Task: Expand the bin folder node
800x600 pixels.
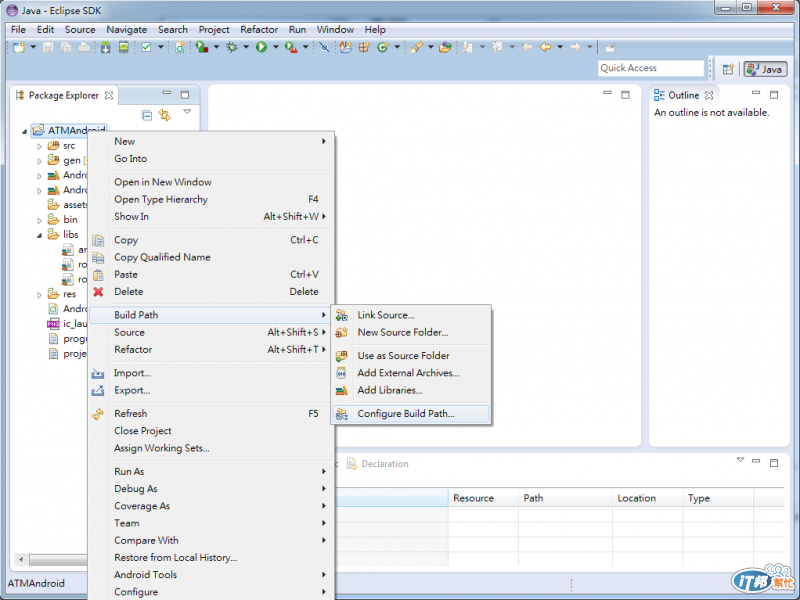Action: 39,220
